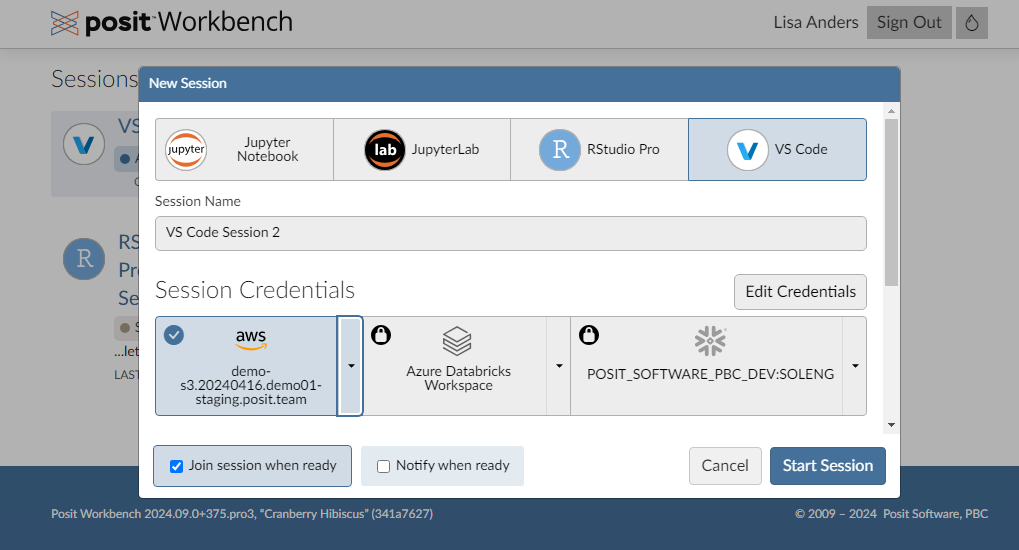Click the AWS logo
The image size is (1019, 550).
[x=251, y=339]
